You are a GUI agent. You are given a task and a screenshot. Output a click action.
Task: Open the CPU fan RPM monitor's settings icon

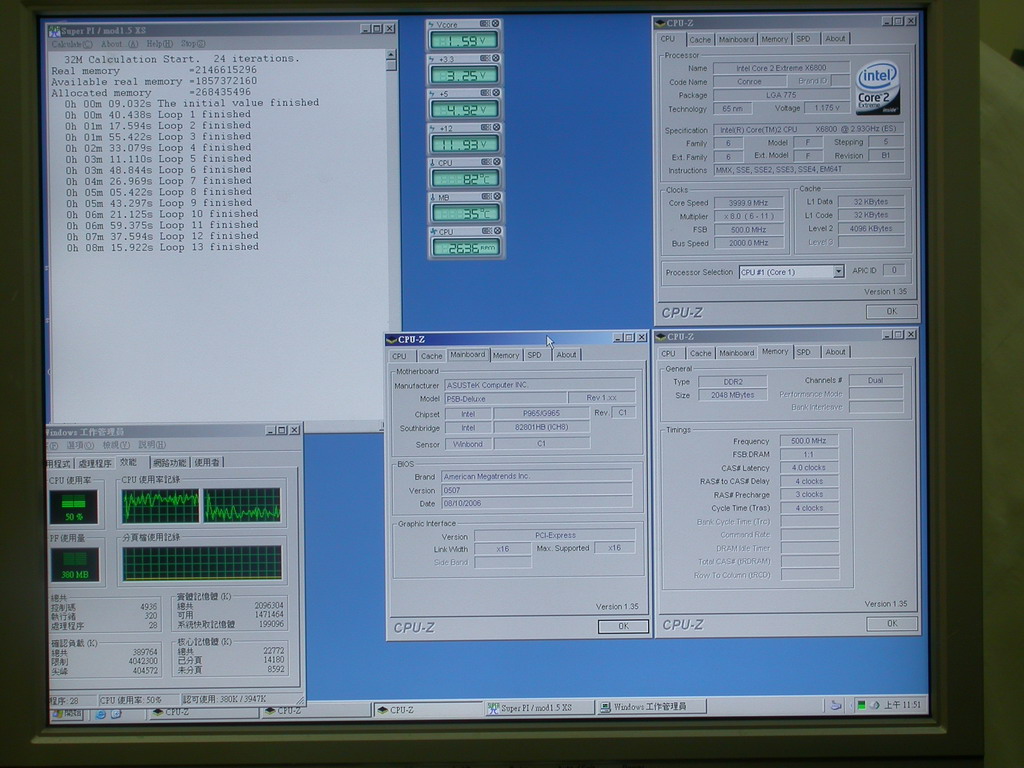pos(487,231)
